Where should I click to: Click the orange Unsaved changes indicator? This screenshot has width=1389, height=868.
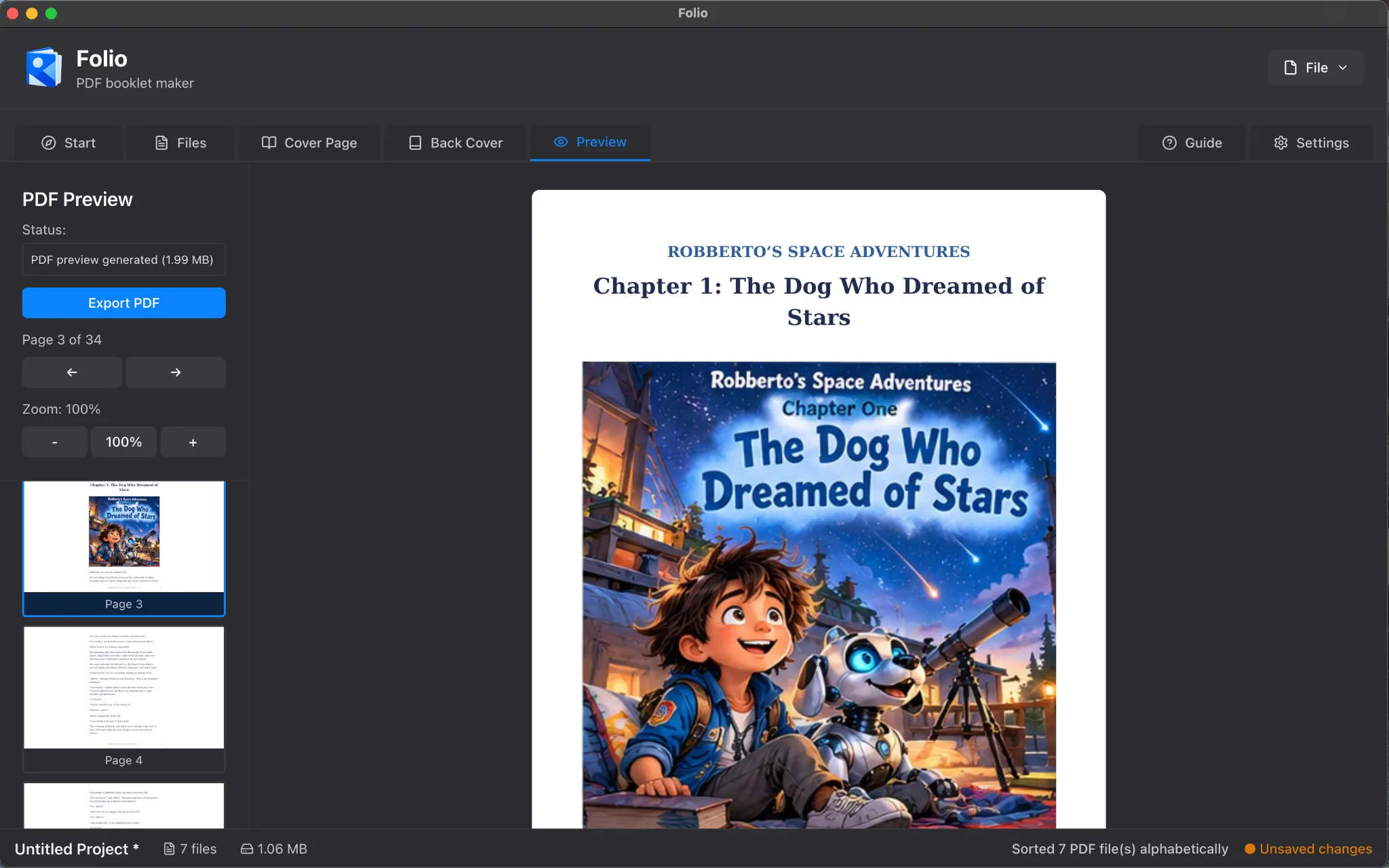pos(1308,849)
